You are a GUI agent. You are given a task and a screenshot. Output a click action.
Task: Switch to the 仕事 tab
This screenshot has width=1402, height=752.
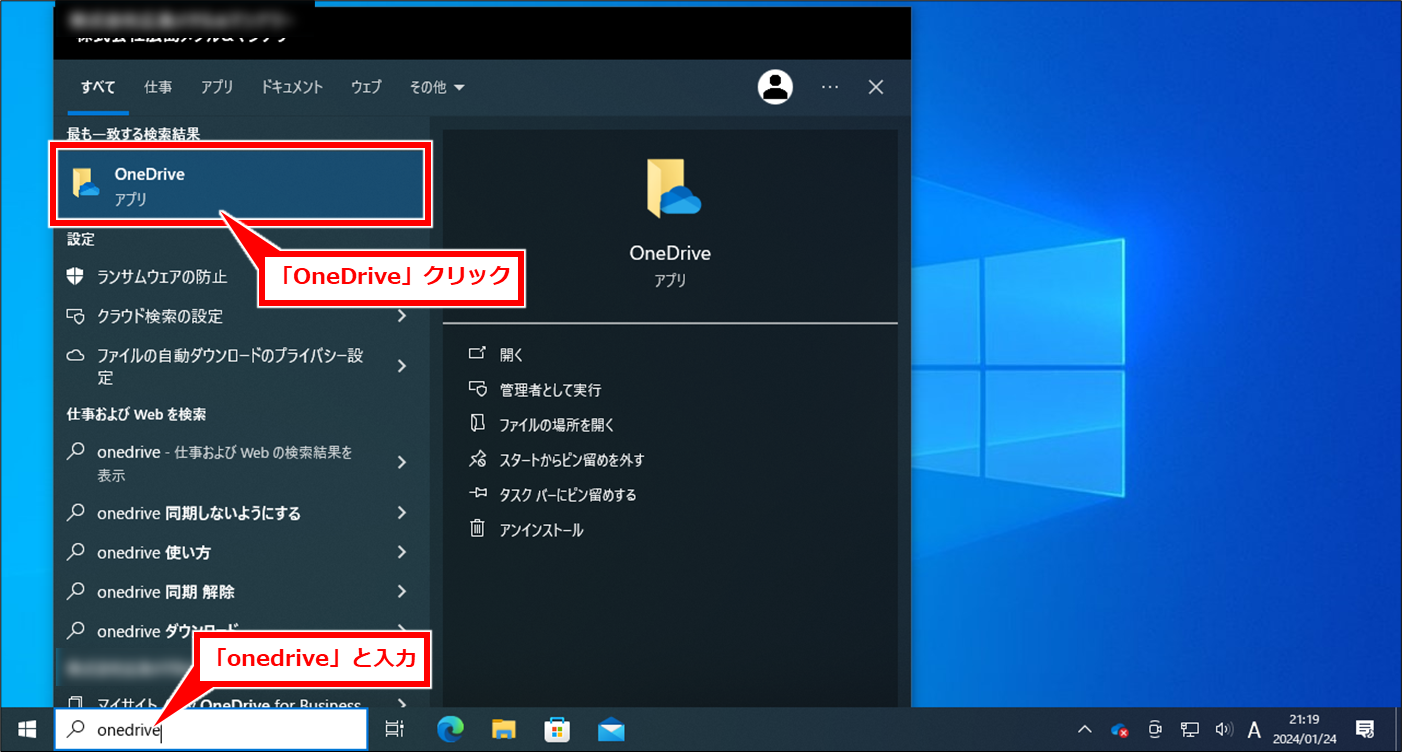158,87
